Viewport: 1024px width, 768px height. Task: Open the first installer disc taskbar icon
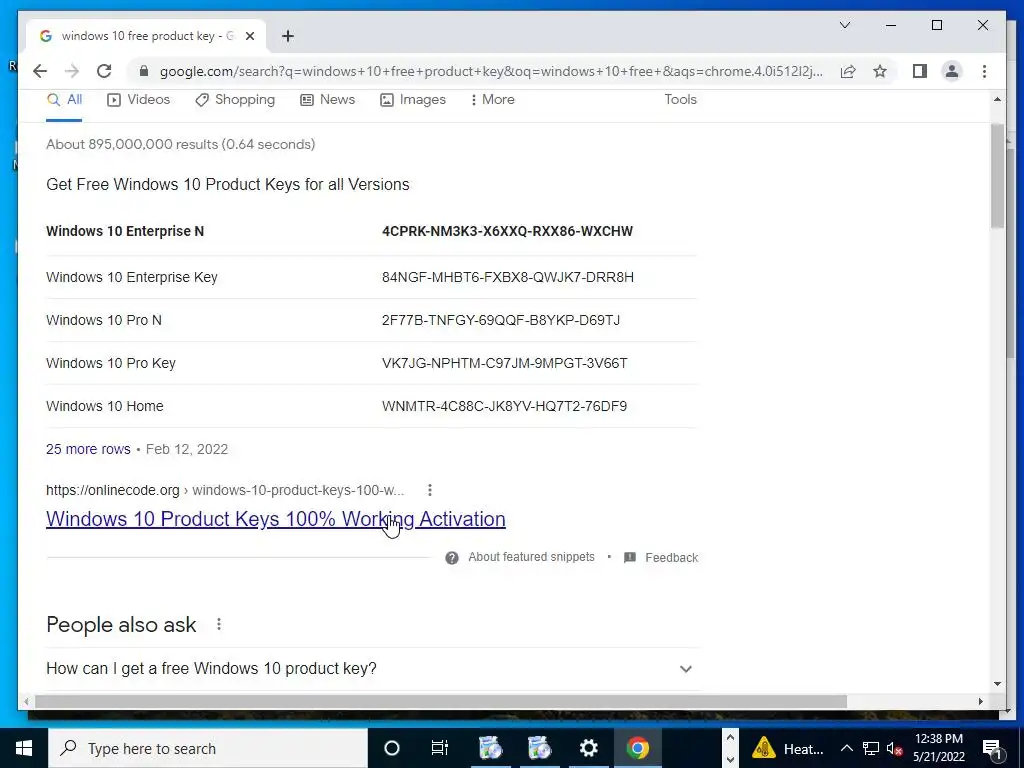[x=490, y=748]
